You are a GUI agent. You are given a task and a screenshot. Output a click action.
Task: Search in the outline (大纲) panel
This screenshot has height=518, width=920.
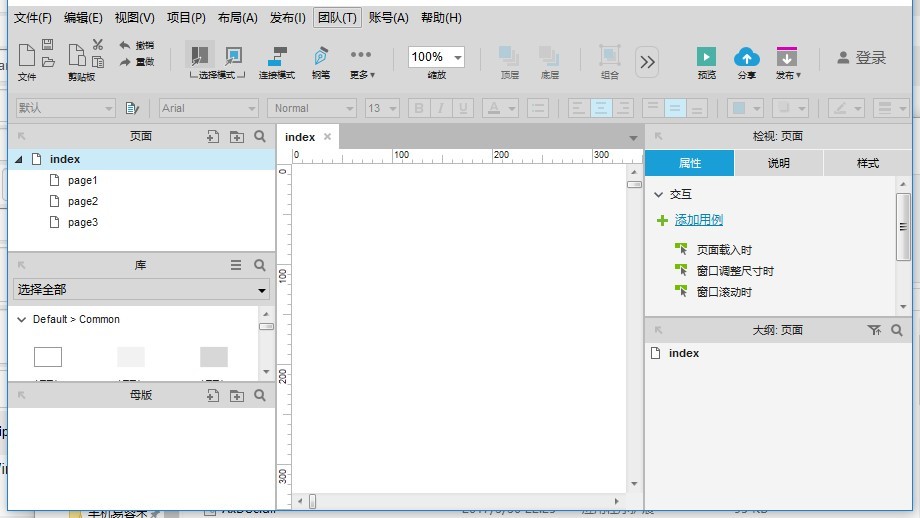[x=897, y=330]
